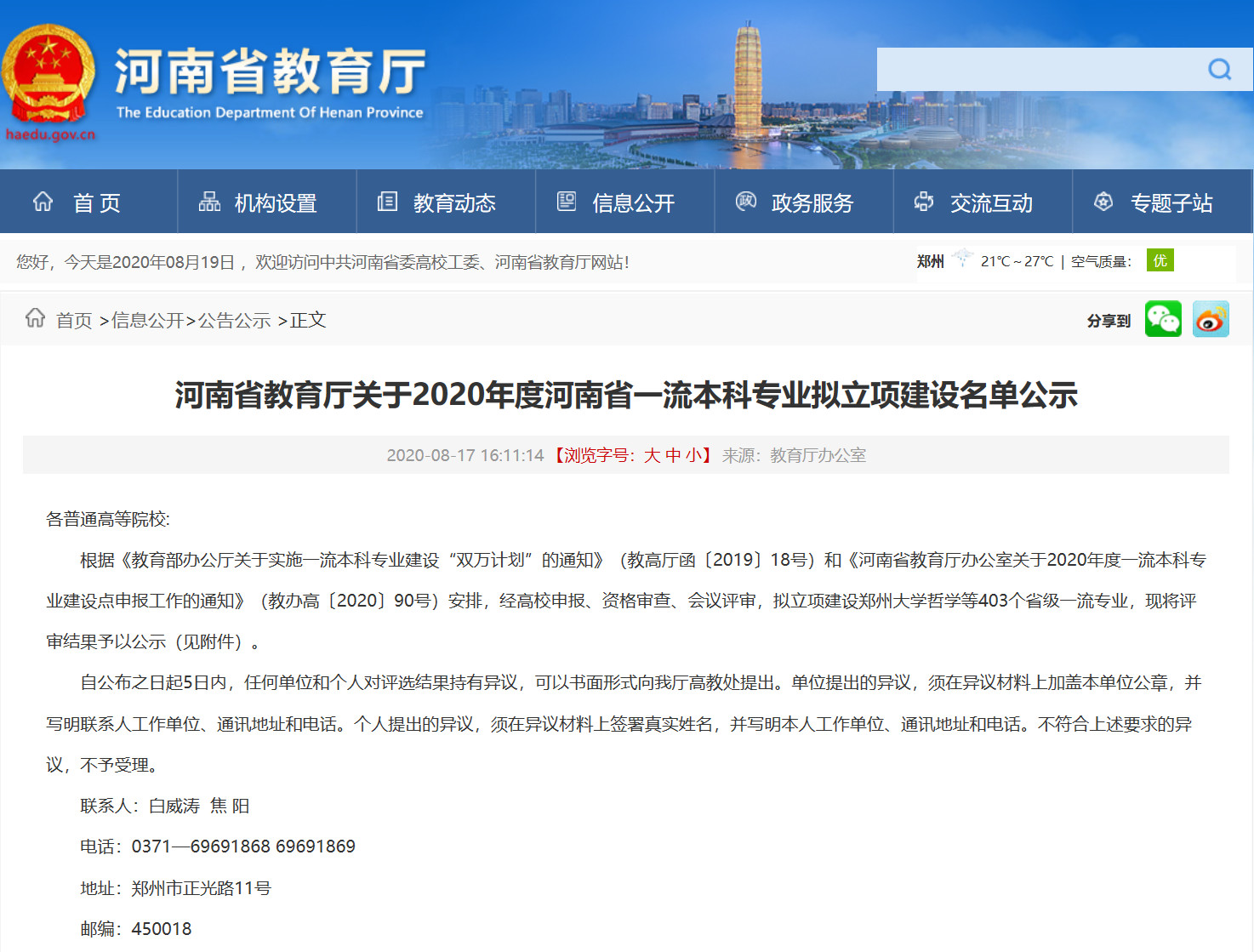Click the 机构设置 organization icon
This screenshot has height=952, width=1254.
[x=209, y=202]
